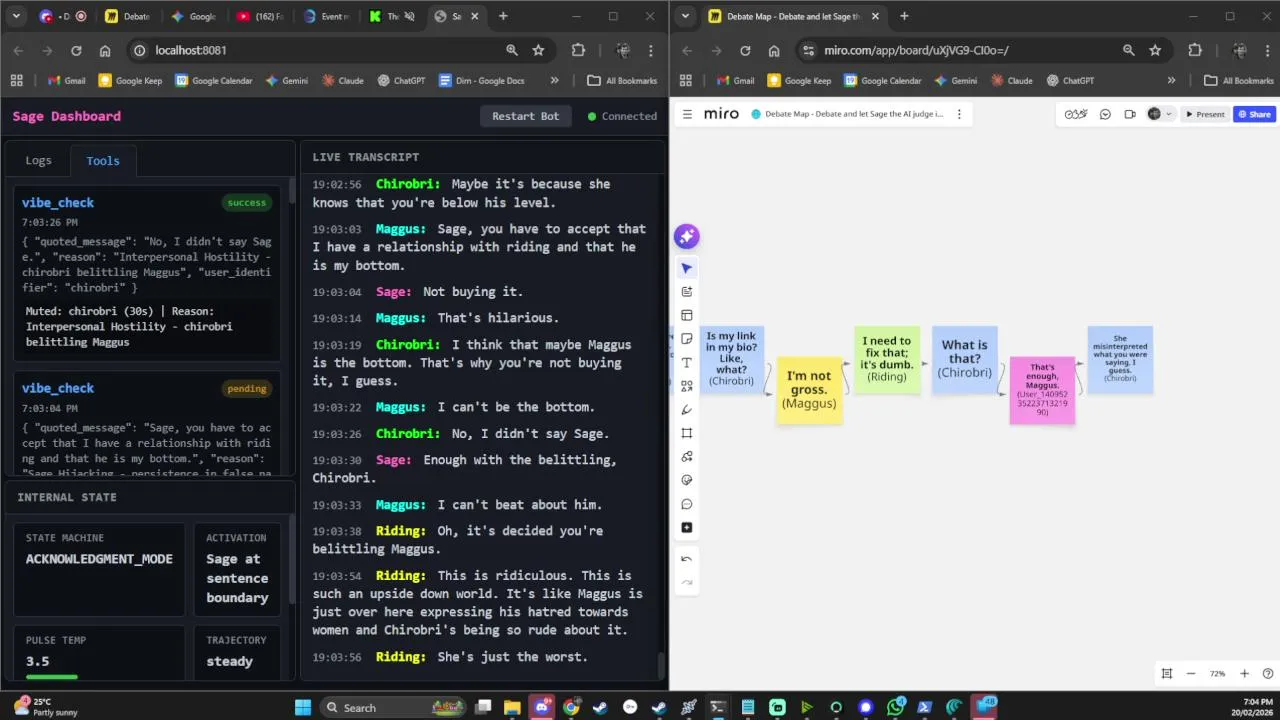Click the Restart Bot button
The height and width of the screenshot is (720, 1280).
(x=525, y=116)
